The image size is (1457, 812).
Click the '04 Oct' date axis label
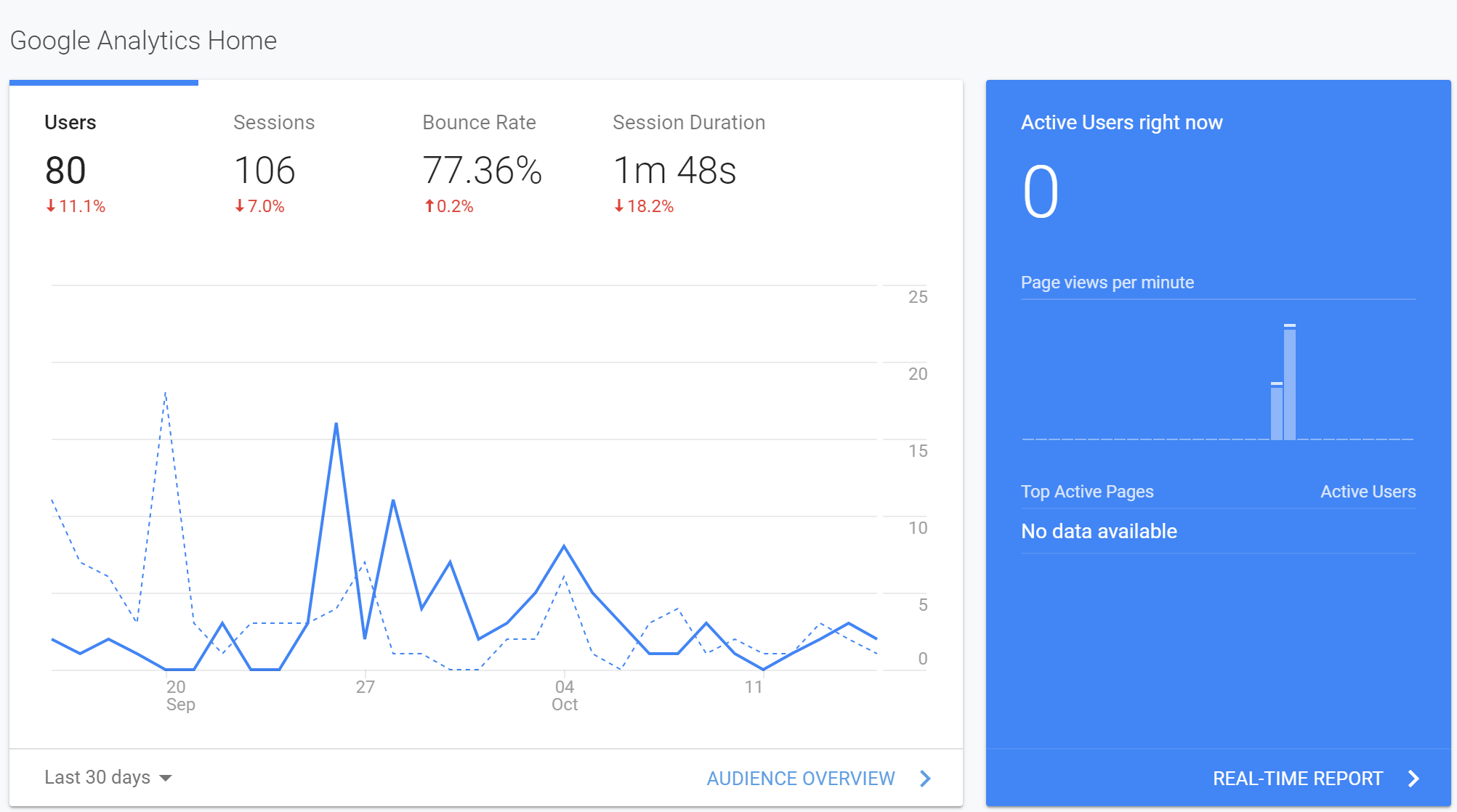click(x=565, y=695)
